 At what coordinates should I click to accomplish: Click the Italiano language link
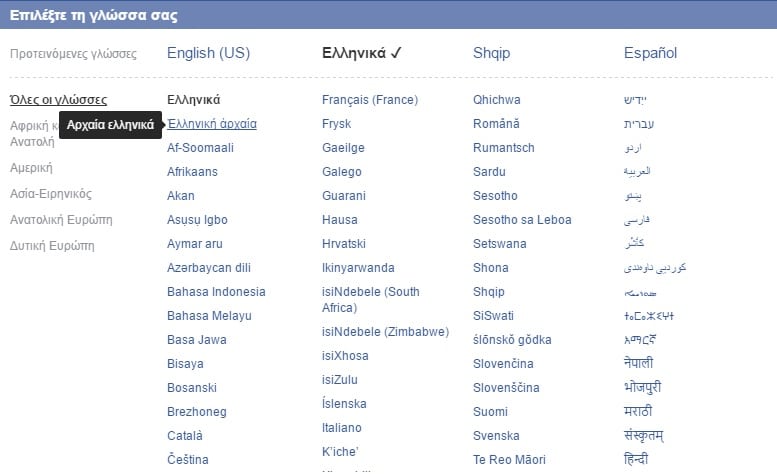point(341,427)
